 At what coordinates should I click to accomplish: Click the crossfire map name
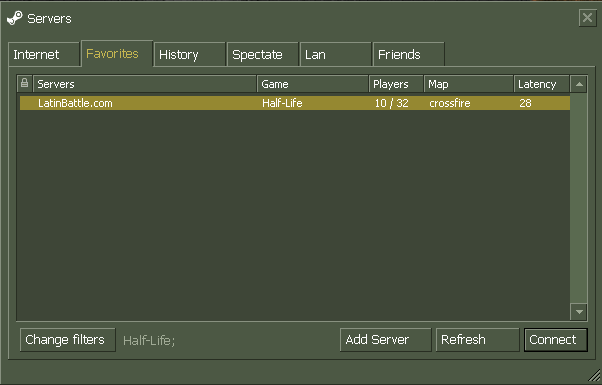click(450, 103)
